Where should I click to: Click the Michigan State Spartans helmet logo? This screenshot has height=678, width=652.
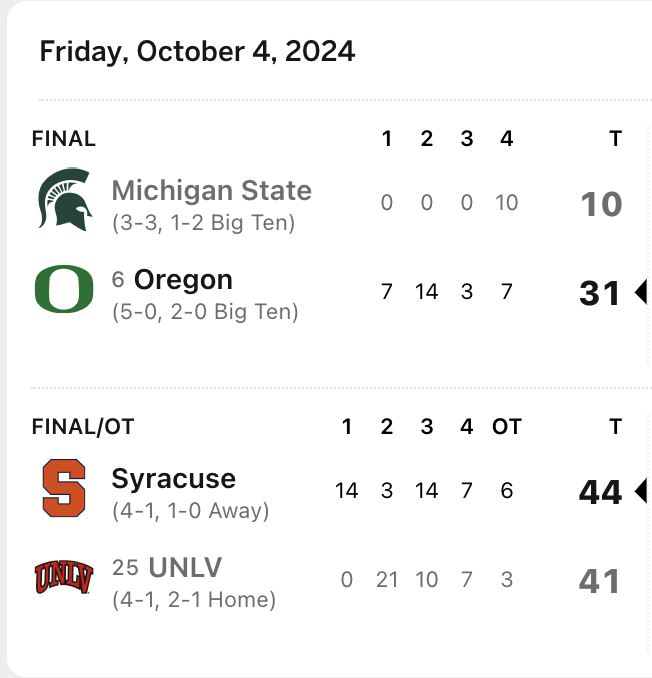(64, 201)
